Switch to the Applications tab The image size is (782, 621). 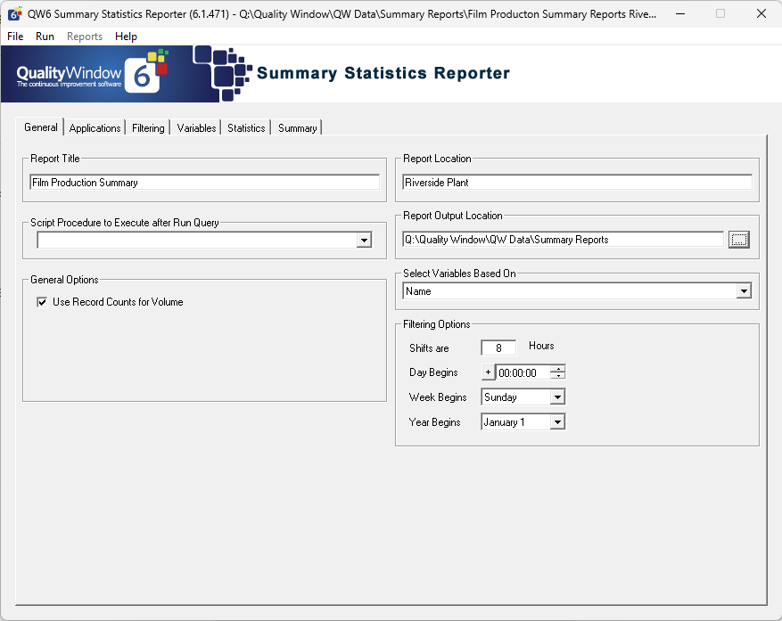pos(95,128)
